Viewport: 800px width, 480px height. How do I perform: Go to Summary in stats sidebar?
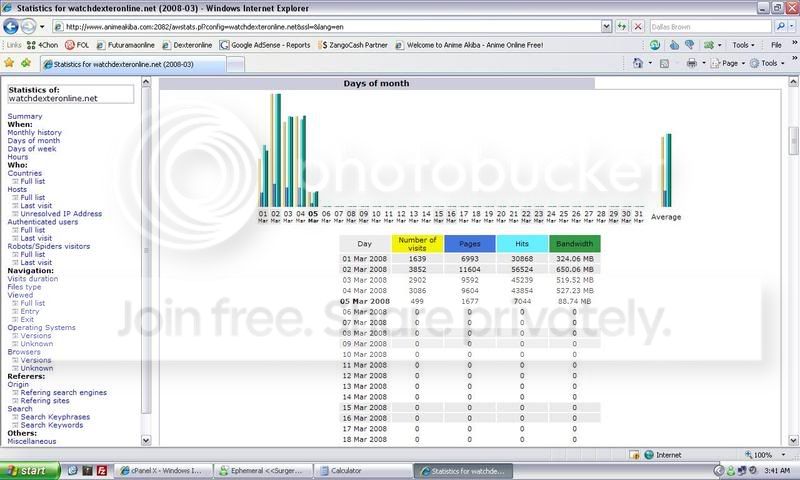[x=24, y=116]
